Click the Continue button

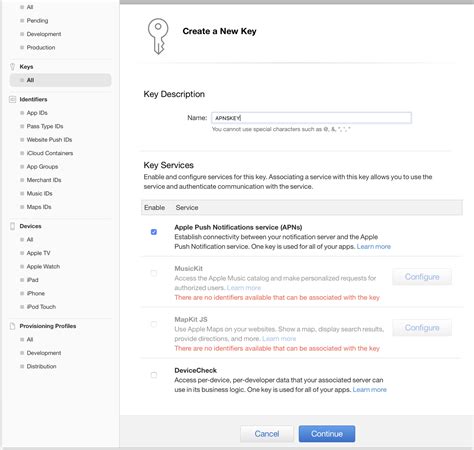(x=327, y=434)
